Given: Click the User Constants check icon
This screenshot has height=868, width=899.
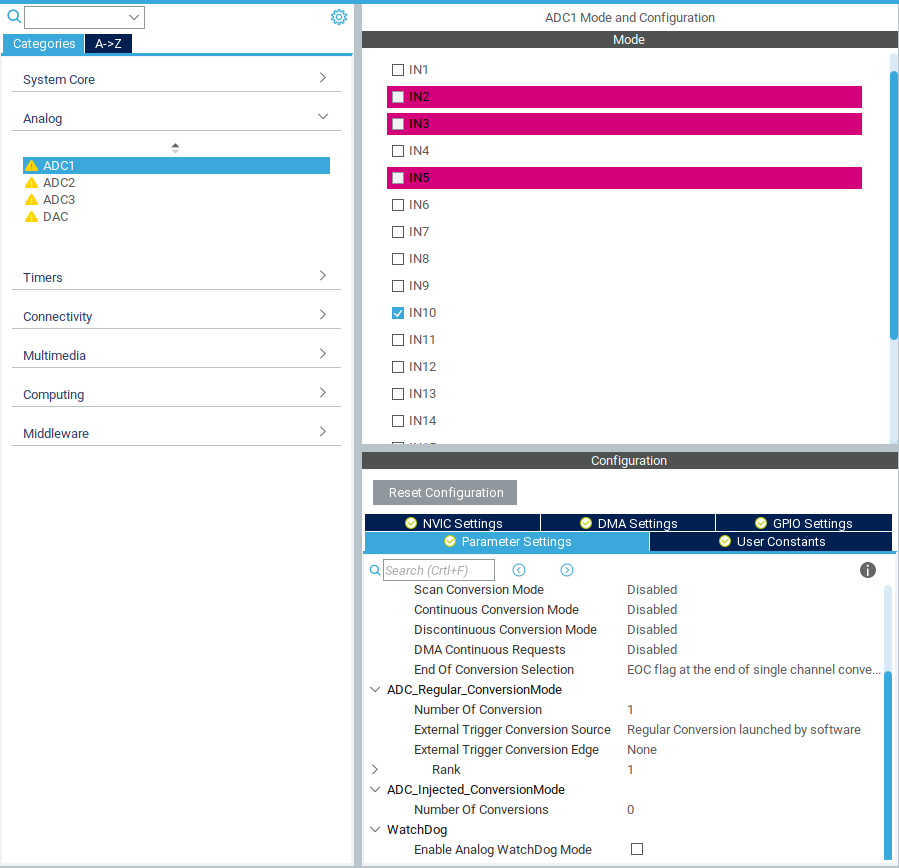Looking at the screenshot, I should [725, 541].
